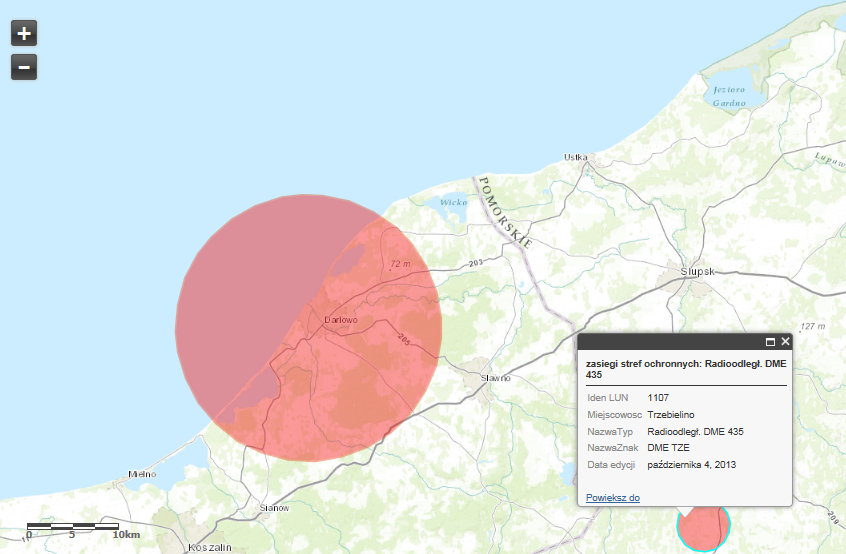Viewport: 846px width, 554px height.
Task: Select the small cyan-outlined red zone
Action: tap(703, 527)
